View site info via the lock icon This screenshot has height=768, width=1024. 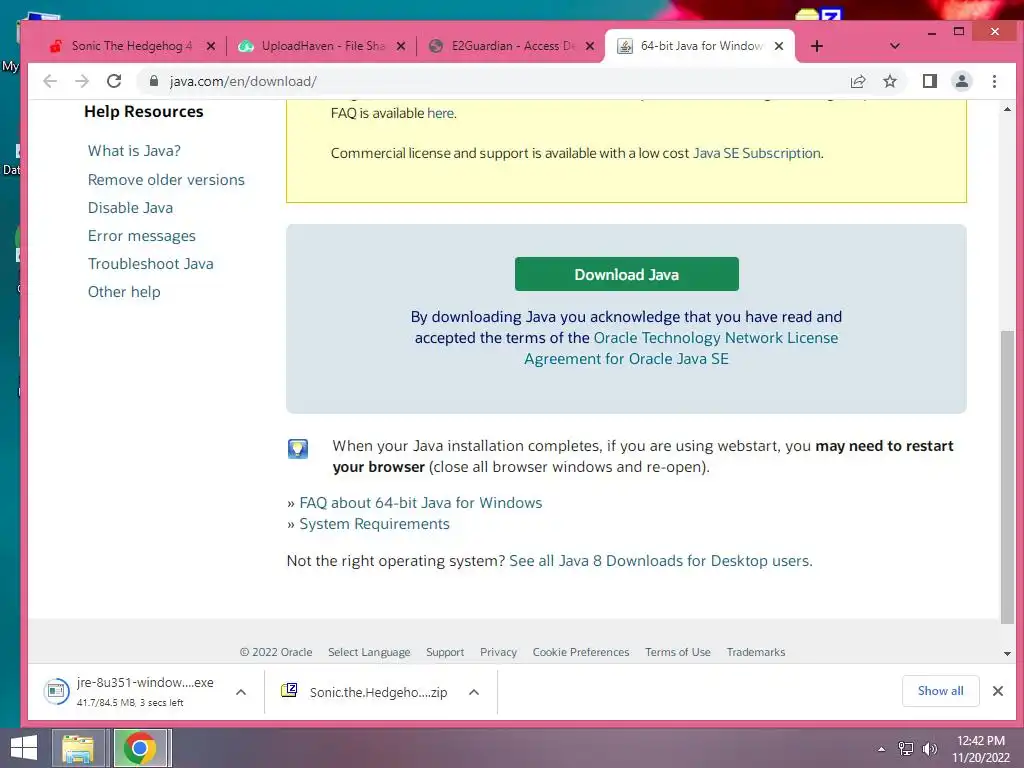click(x=153, y=81)
